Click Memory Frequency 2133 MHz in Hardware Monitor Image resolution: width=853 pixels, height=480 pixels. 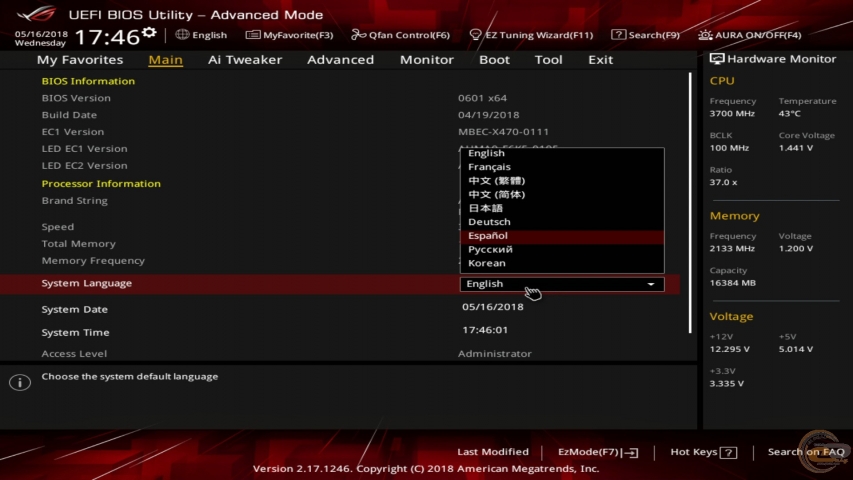click(732, 248)
